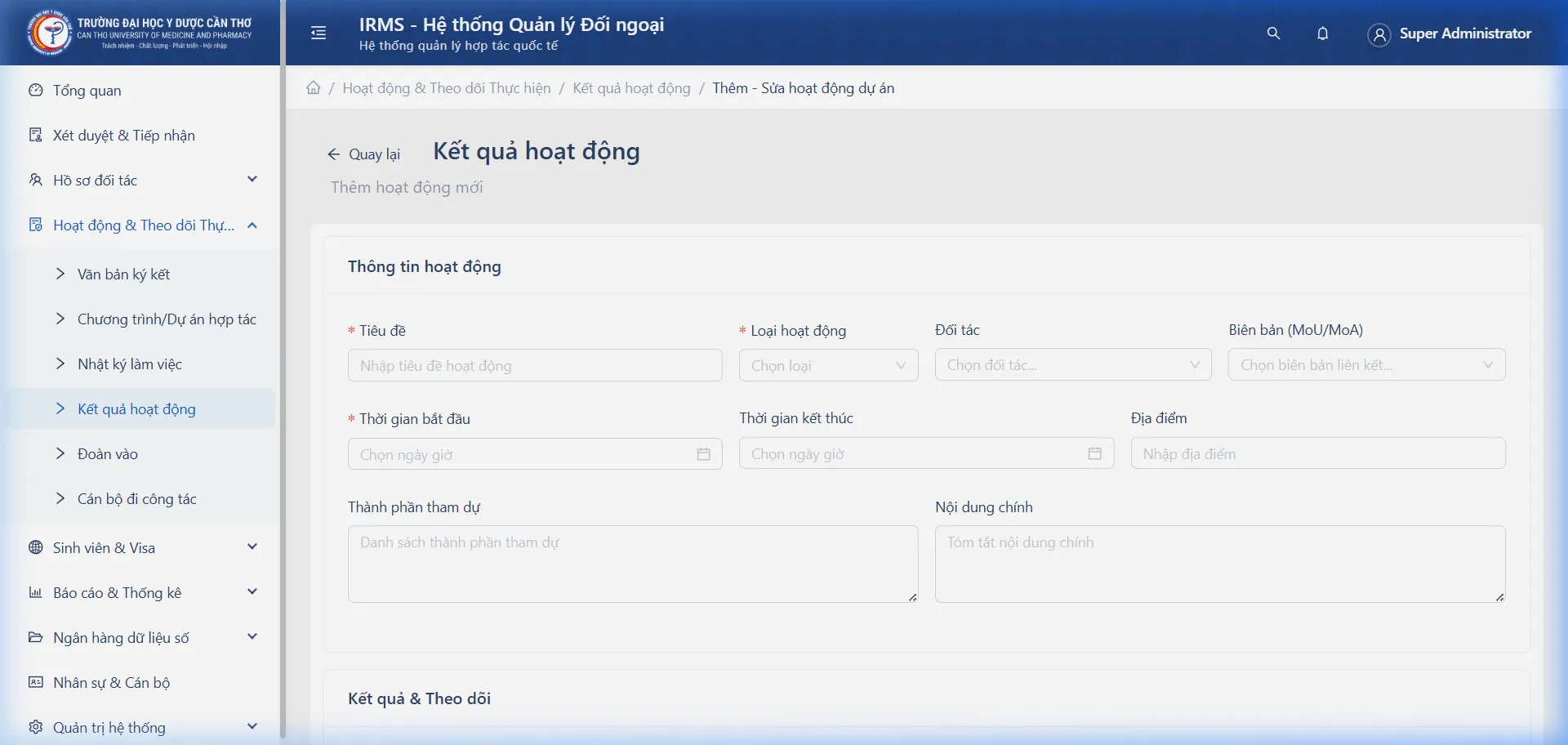
Task: Click the Nội dung chính text area
Action: click(1219, 564)
